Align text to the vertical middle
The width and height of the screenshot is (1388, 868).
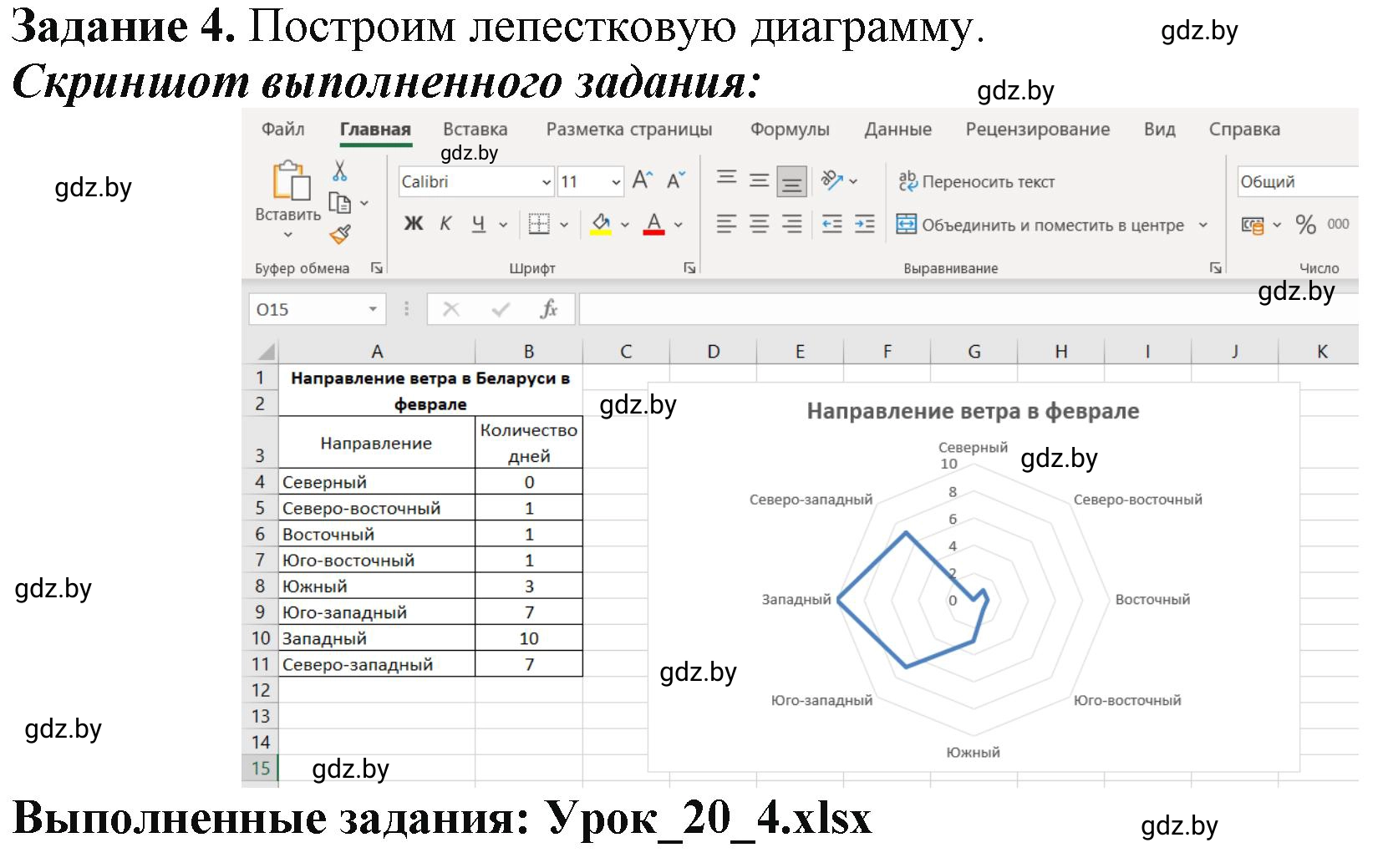pos(759,180)
